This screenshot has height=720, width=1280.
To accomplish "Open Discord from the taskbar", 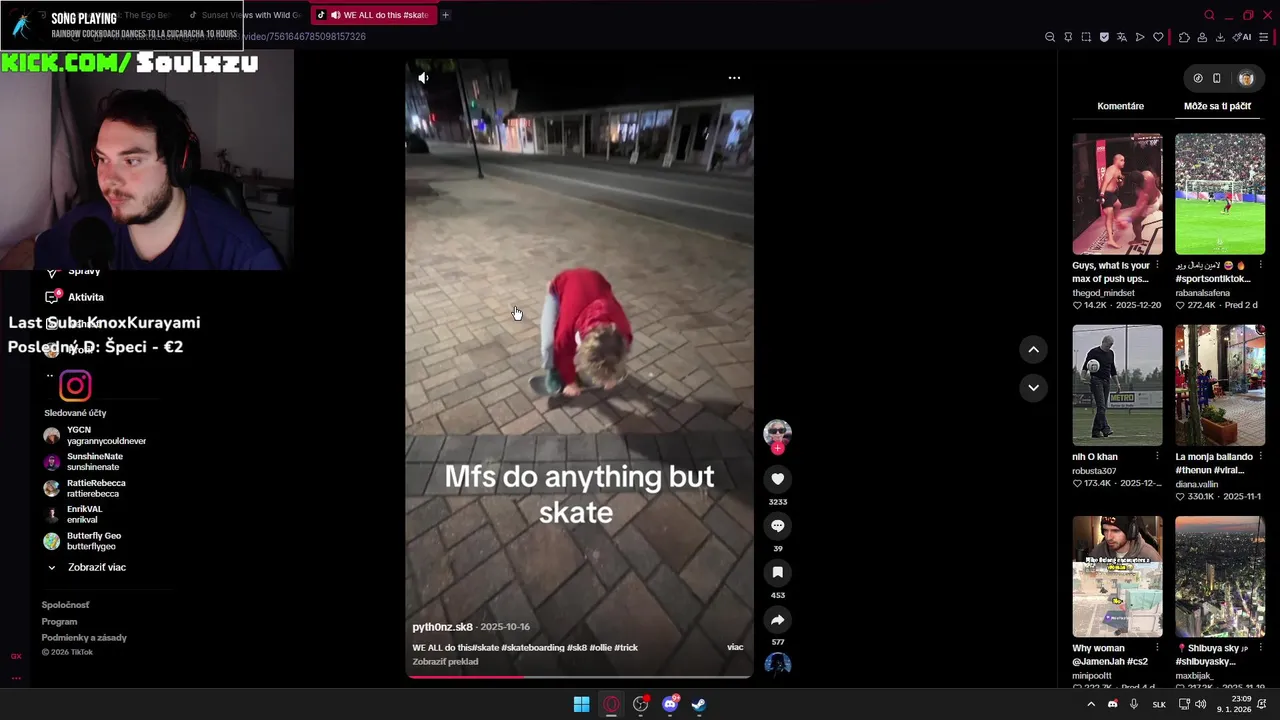I will [670, 704].
